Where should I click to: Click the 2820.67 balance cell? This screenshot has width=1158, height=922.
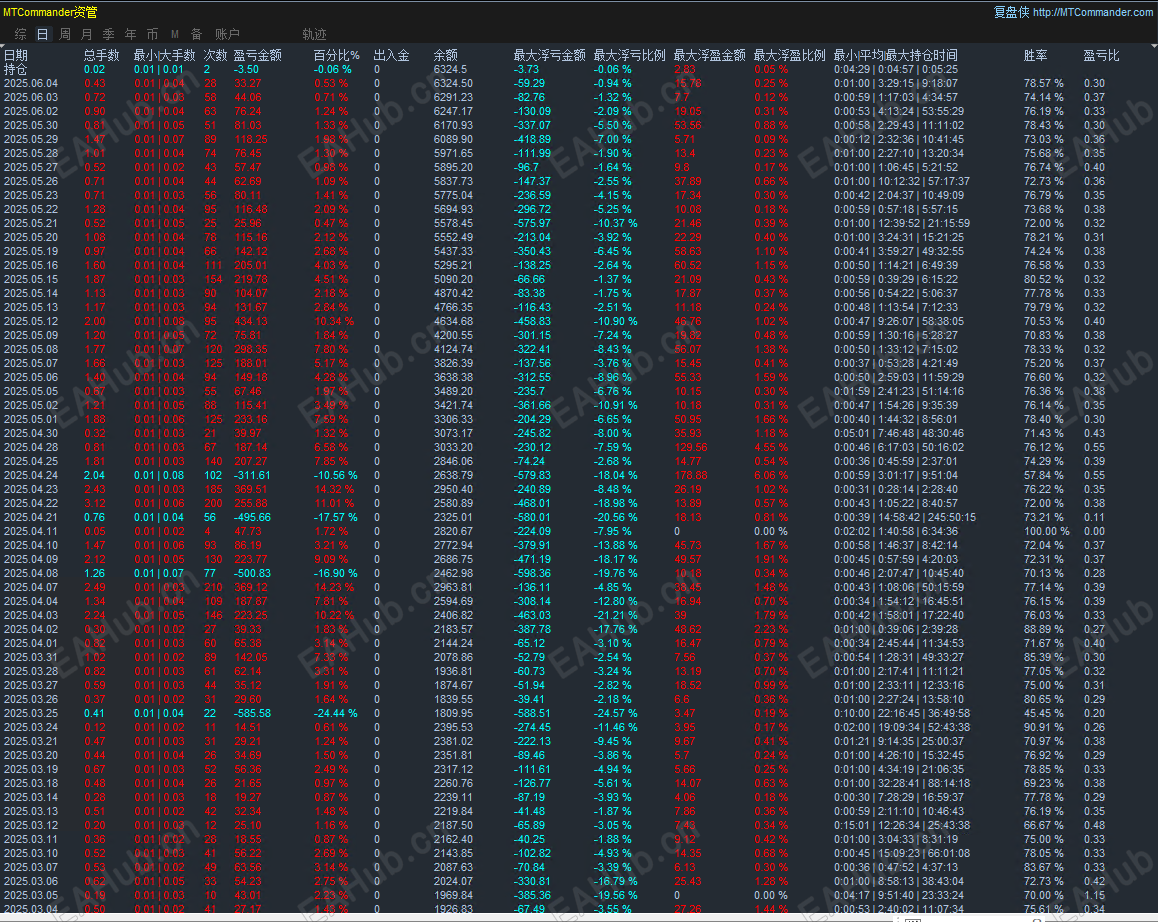pos(453,531)
